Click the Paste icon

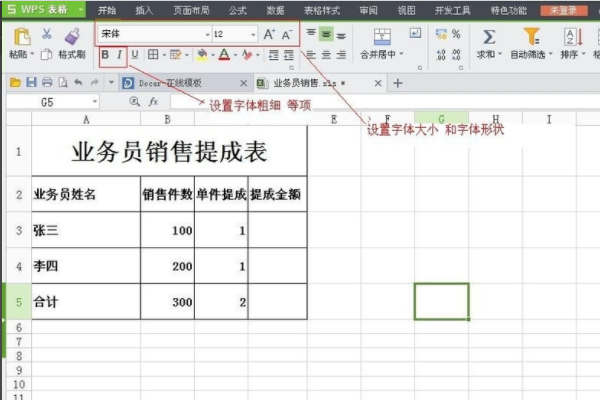pos(22,37)
